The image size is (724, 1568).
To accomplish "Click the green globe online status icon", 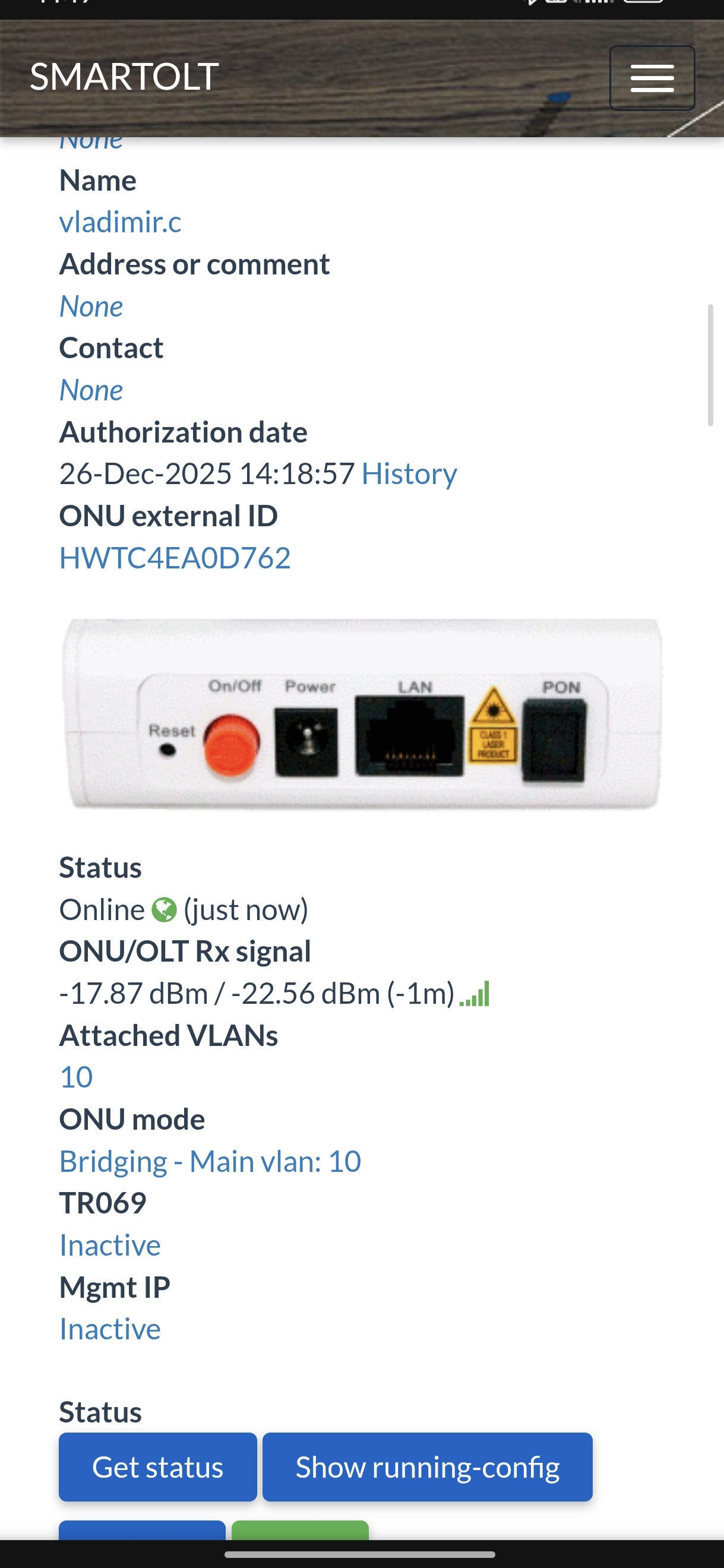I will tap(164, 910).
